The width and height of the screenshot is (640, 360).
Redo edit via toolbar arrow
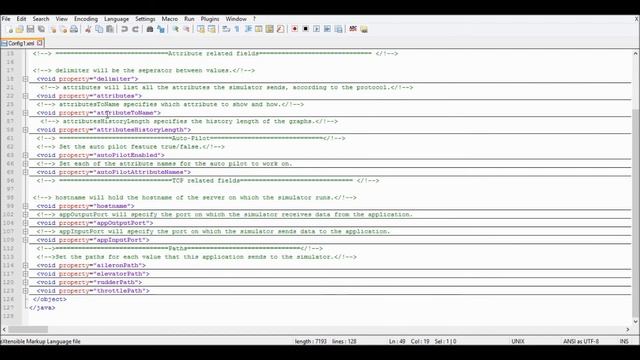point(136,29)
